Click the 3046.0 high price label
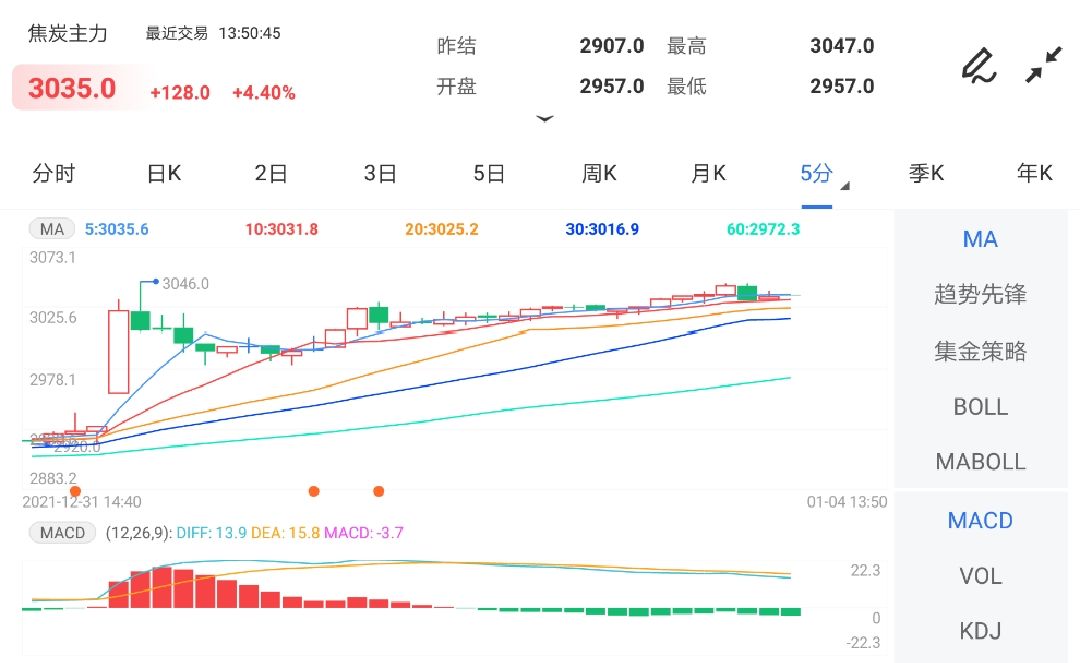 185,284
